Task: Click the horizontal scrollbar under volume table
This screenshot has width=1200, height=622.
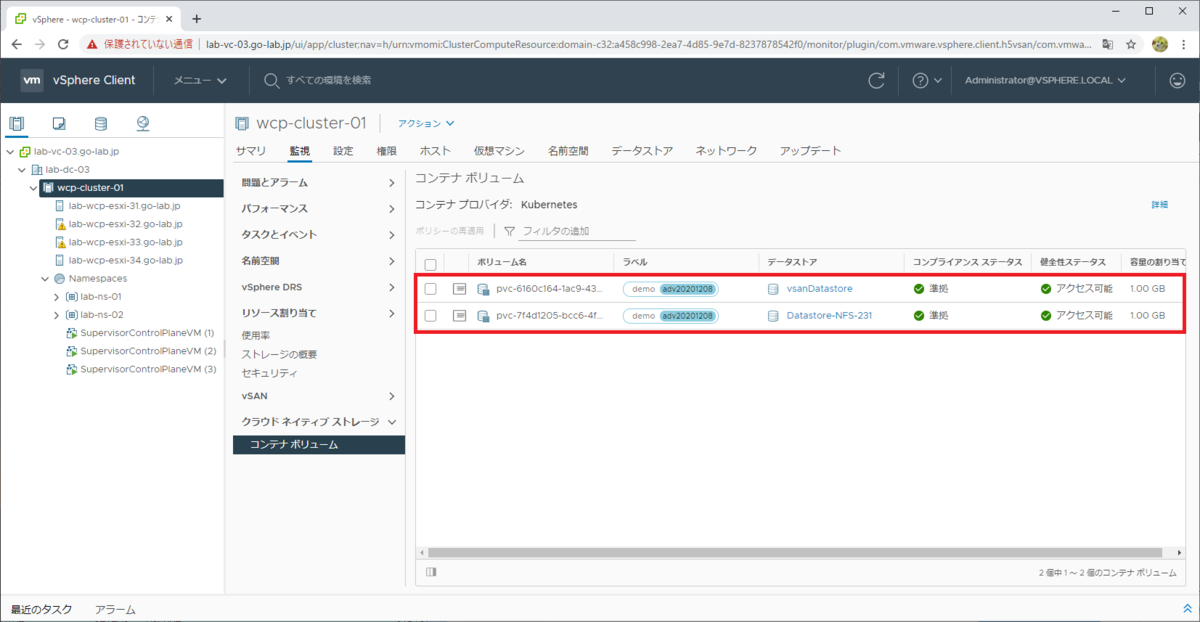Action: point(795,552)
